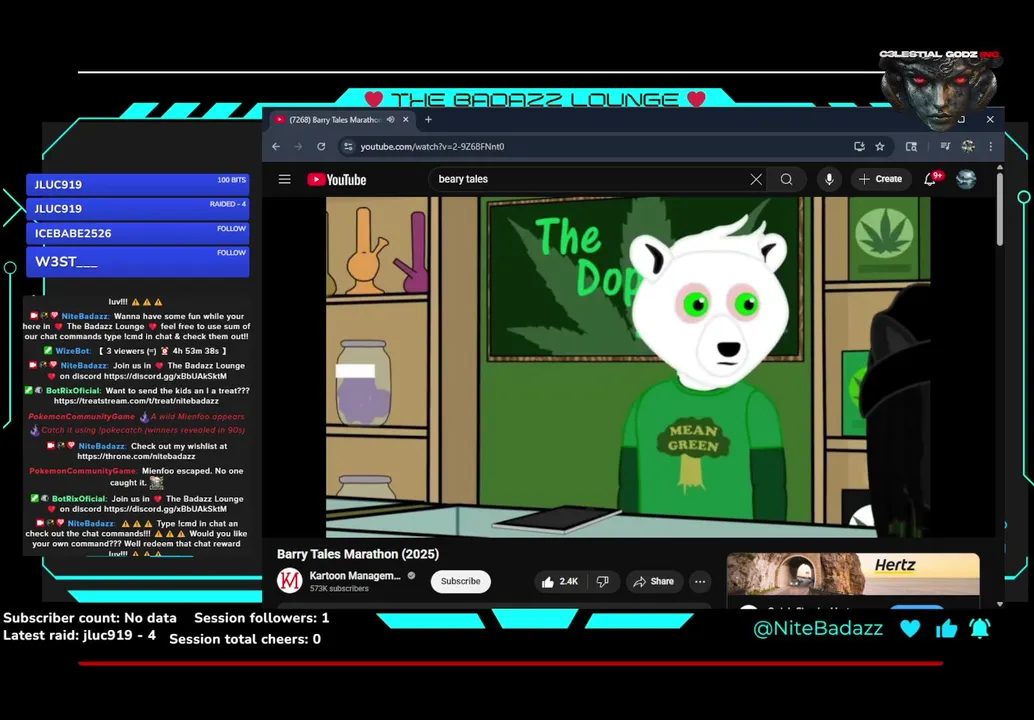The width and height of the screenshot is (1034, 720).
Task: Close the Barry Tales Marathon tab
Action: click(406, 119)
